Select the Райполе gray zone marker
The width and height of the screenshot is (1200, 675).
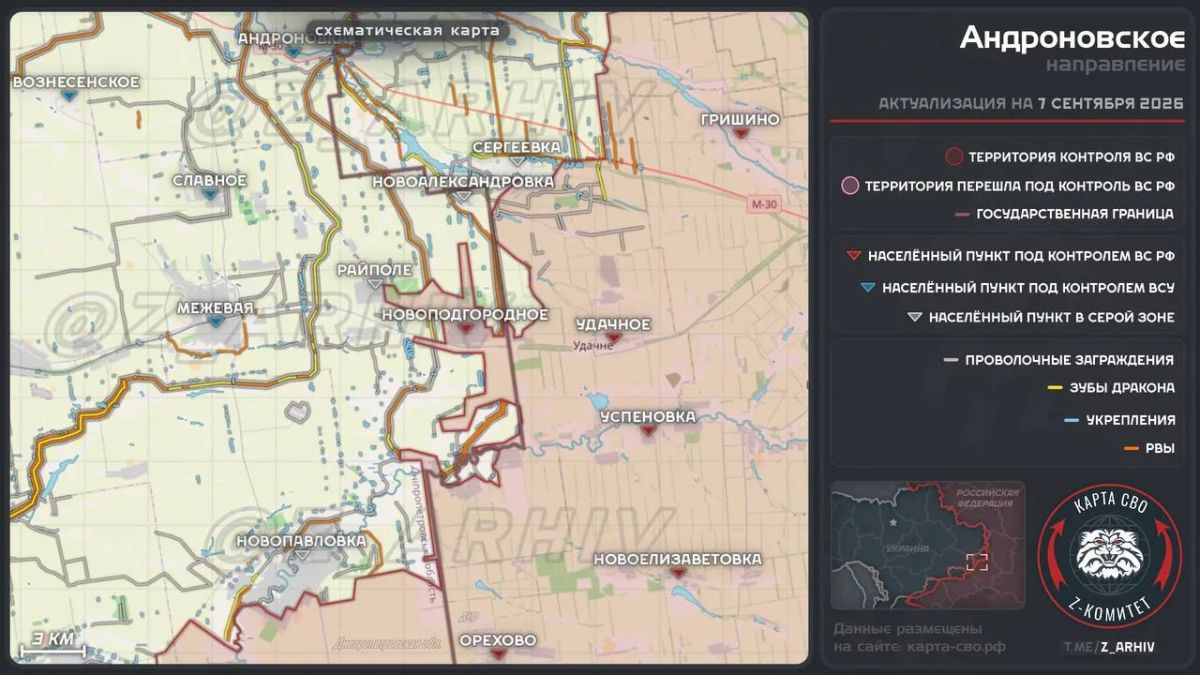(375, 285)
